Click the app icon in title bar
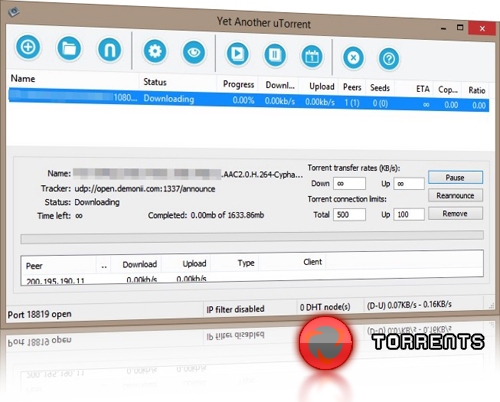The height and width of the screenshot is (402, 500). (14, 12)
